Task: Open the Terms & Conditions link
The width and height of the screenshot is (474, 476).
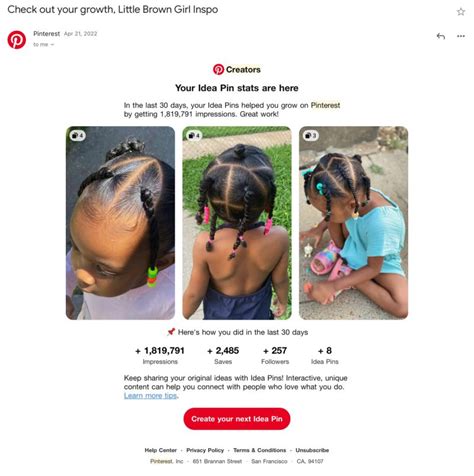Action: pyautogui.click(x=259, y=450)
